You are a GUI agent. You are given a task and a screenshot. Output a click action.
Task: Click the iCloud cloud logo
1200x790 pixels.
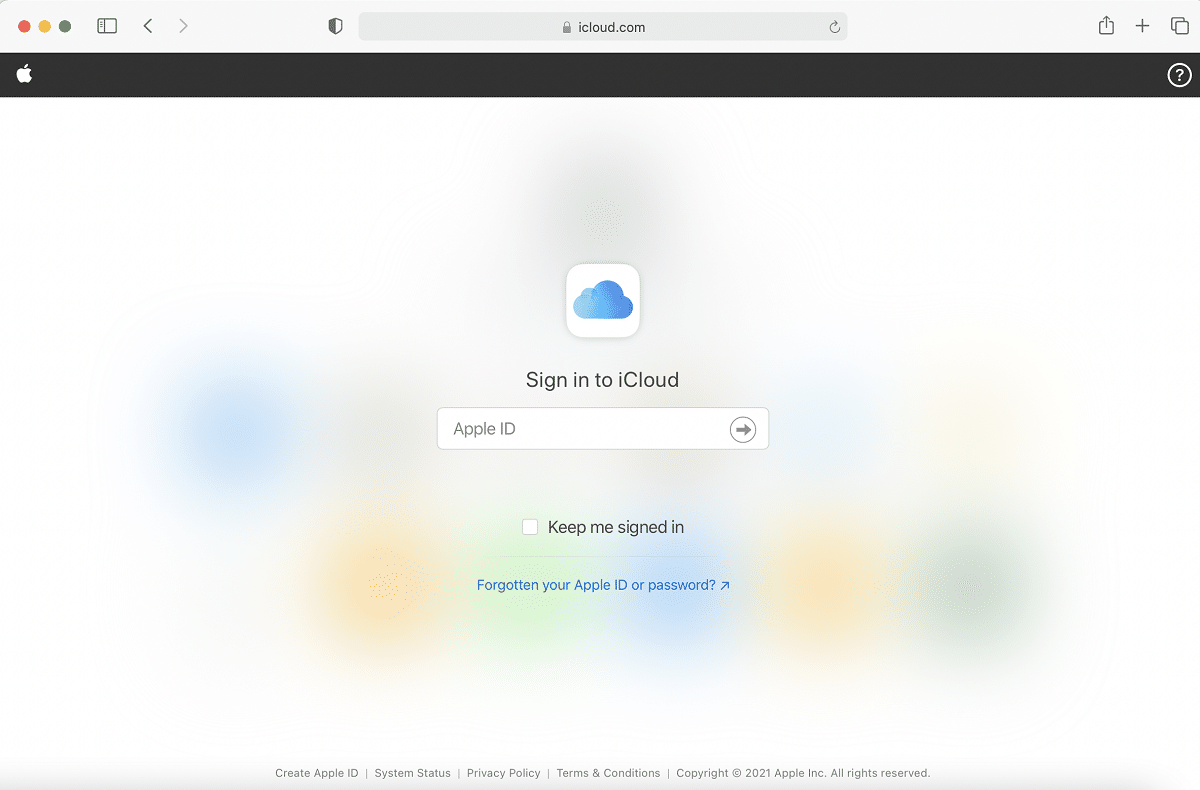[x=602, y=300]
